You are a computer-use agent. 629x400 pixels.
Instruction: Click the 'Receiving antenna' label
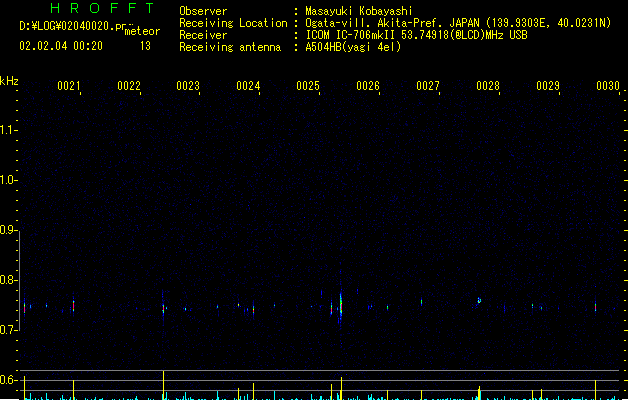coord(230,47)
